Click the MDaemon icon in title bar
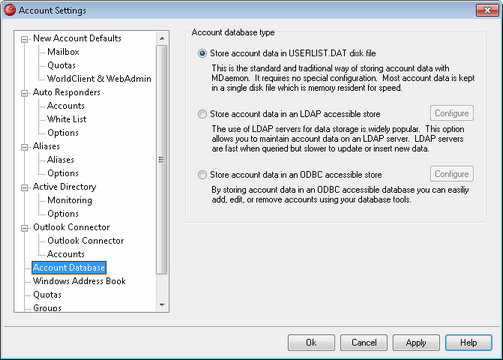The image size is (503, 360). click(10, 10)
